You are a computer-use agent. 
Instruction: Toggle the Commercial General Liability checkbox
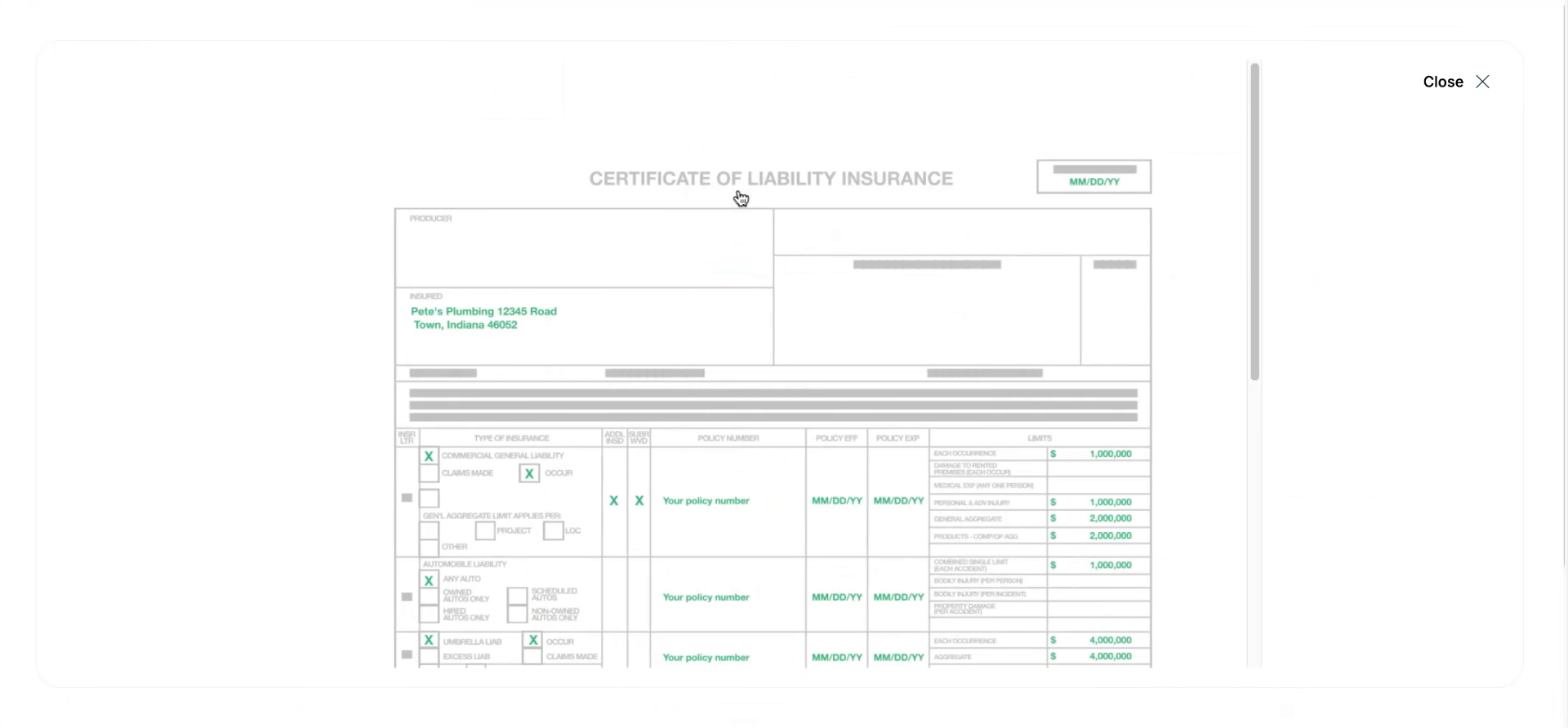(x=429, y=456)
